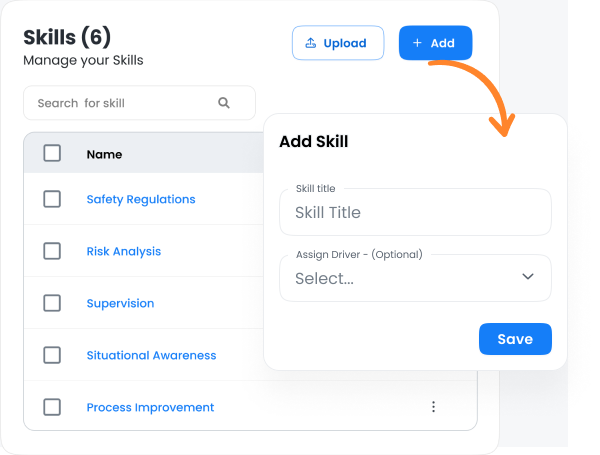Toggle the select-all checkbox in header
The width and height of the screenshot is (600, 455).
pos(52,154)
